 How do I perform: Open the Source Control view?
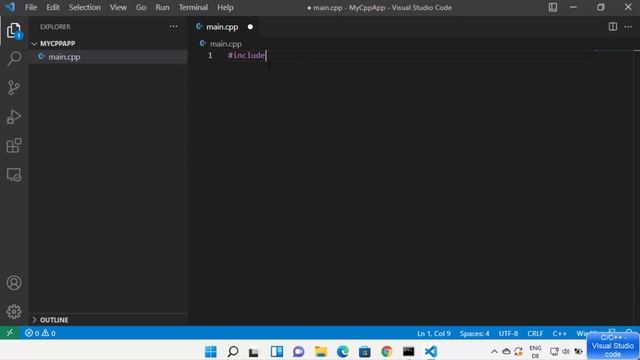click(14, 87)
